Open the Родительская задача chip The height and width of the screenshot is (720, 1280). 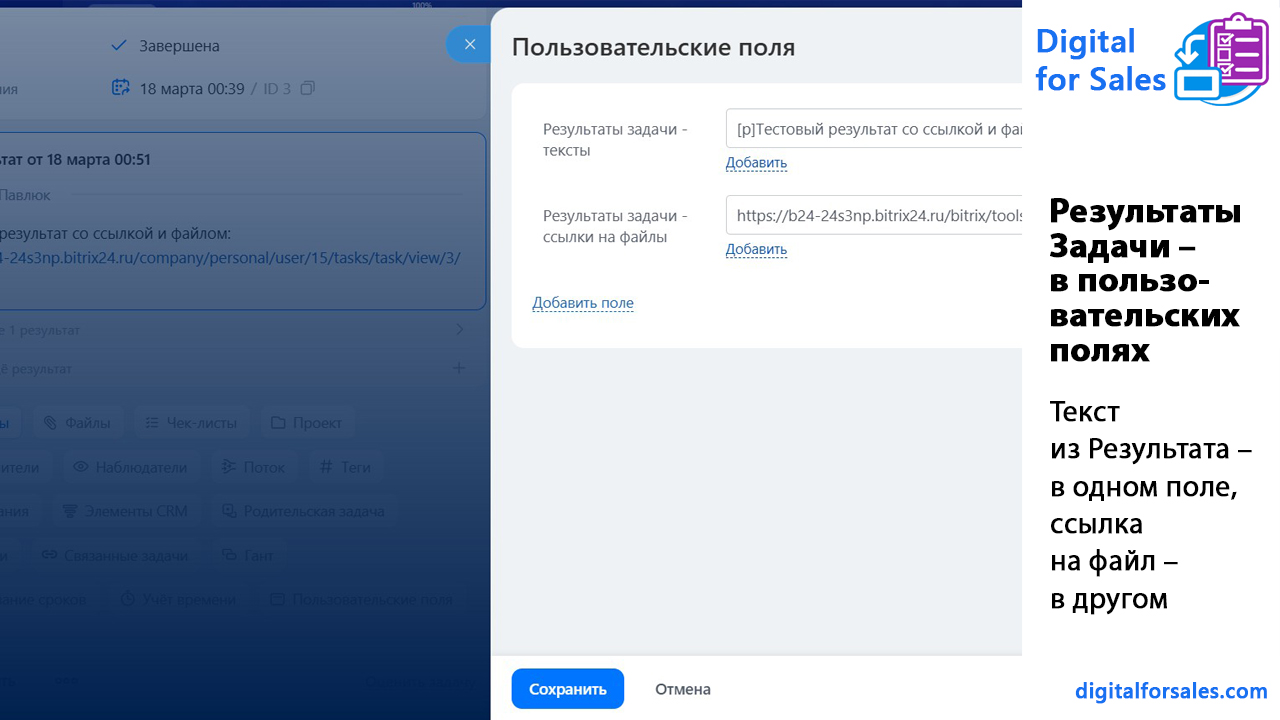304,511
